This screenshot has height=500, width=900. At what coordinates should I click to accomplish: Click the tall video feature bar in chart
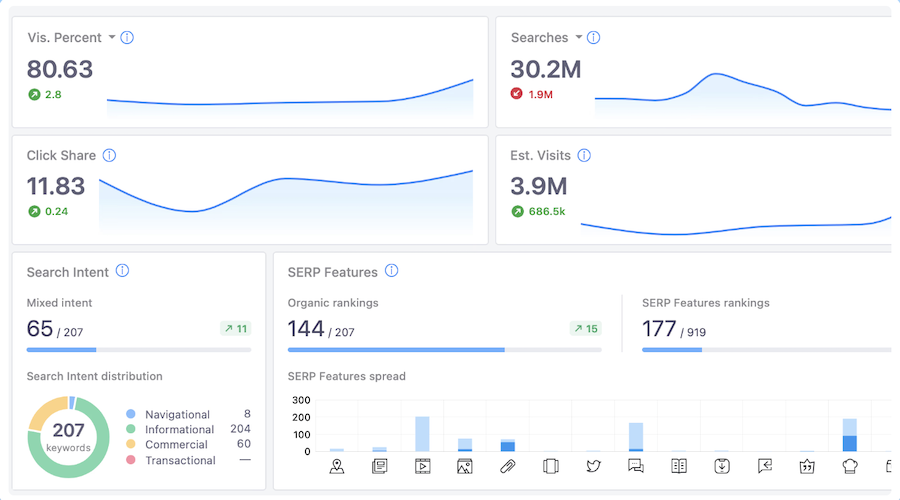pyautogui.click(x=422, y=434)
